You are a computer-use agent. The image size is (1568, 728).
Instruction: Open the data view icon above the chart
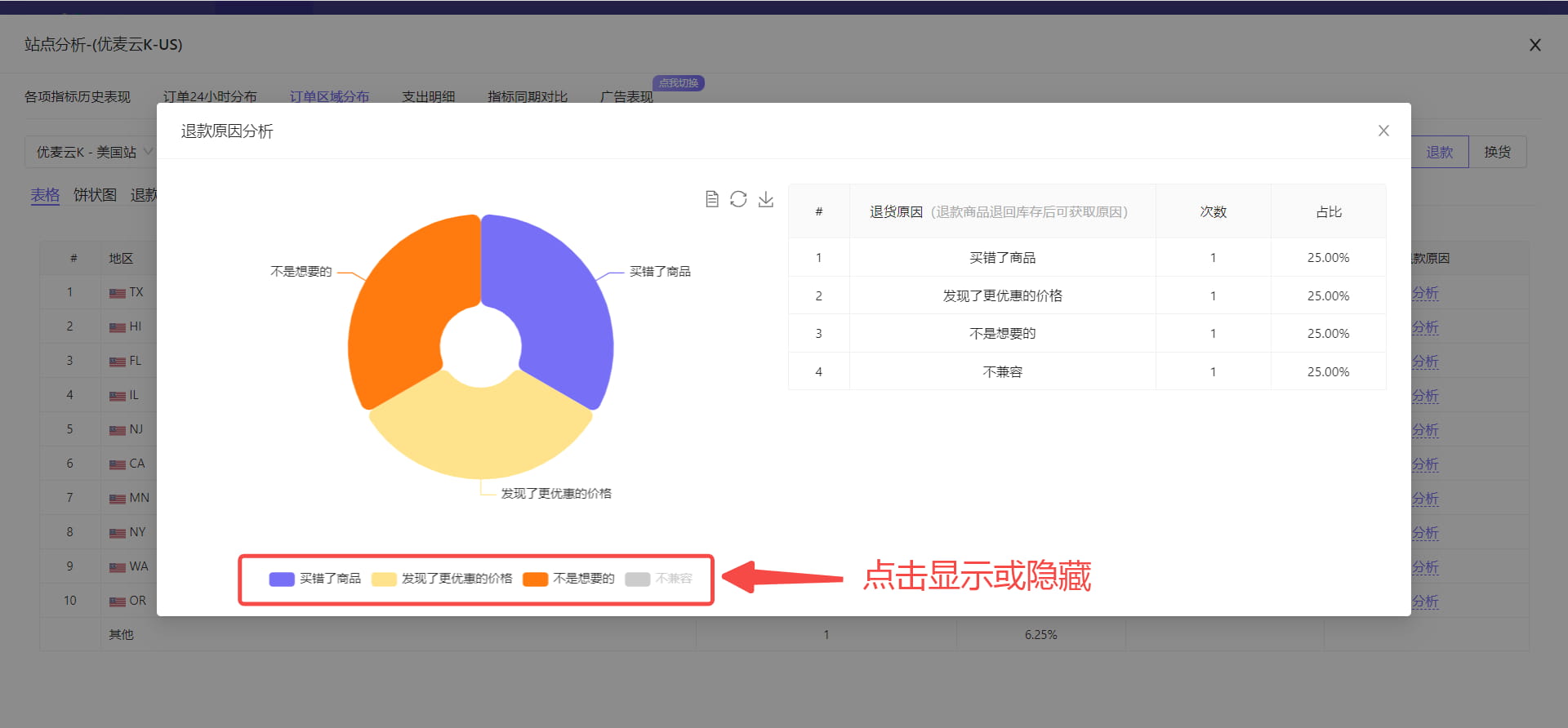click(x=712, y=199)
